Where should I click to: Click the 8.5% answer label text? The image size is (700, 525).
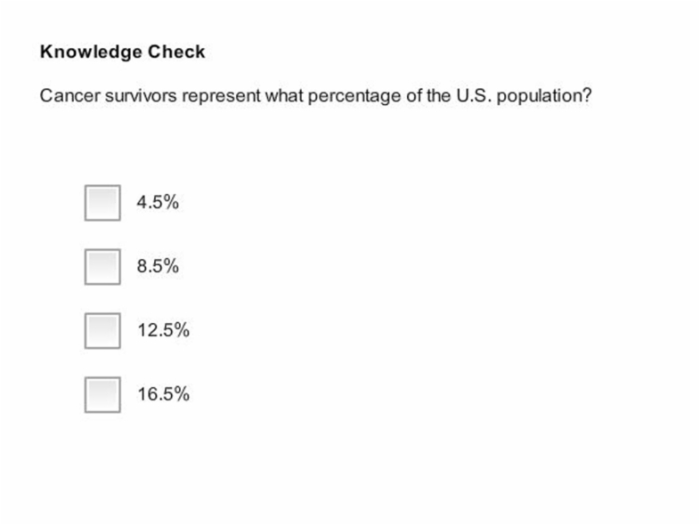tap(158, 266)
